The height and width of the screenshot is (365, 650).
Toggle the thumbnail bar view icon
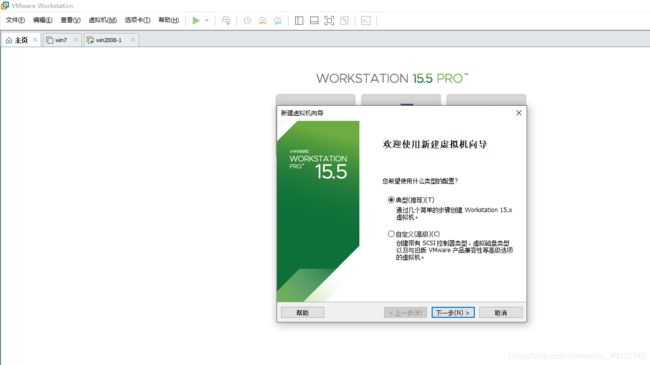[314, 20]
